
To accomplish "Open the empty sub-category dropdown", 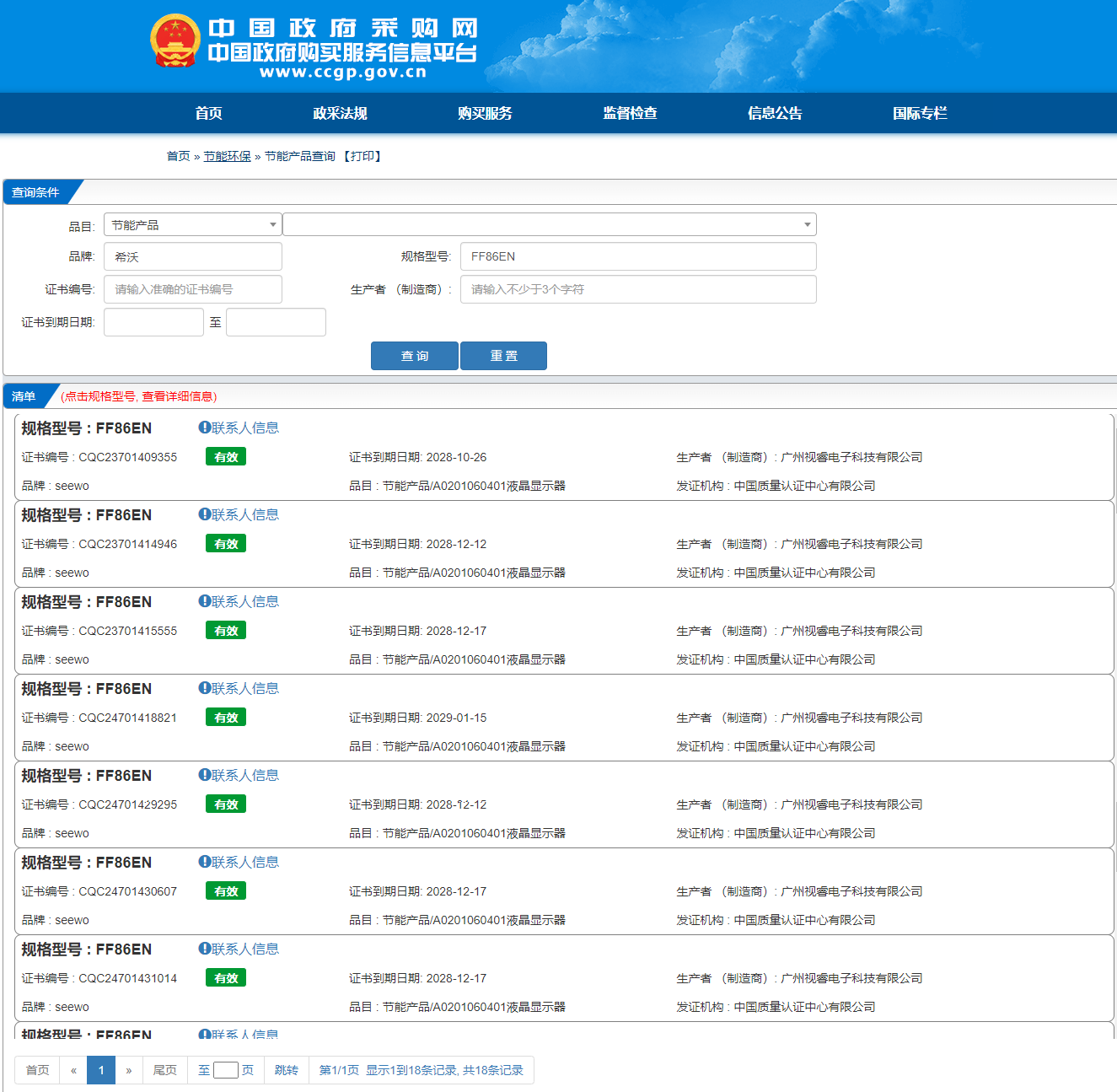I will (x=549, y=225).
